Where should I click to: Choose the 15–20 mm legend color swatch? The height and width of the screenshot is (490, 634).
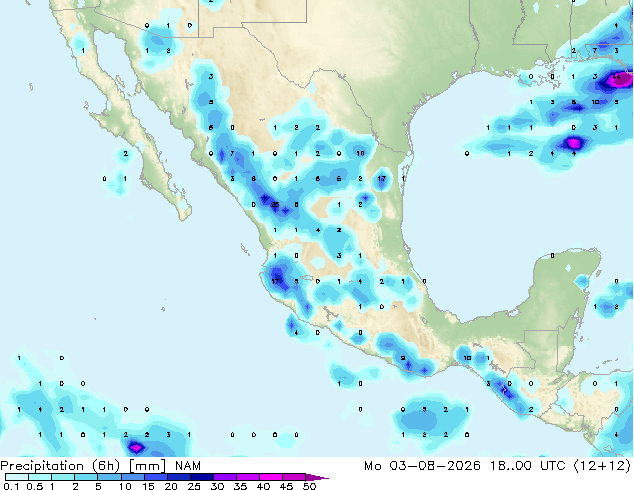[x=156, y=477]
